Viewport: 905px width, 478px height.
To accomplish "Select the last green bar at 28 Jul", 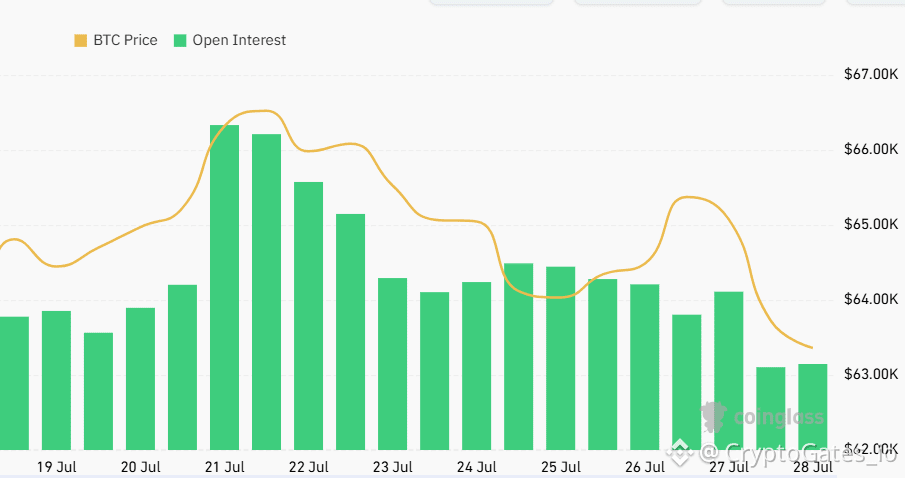I will pyautogui.click(x=813, y=407).
